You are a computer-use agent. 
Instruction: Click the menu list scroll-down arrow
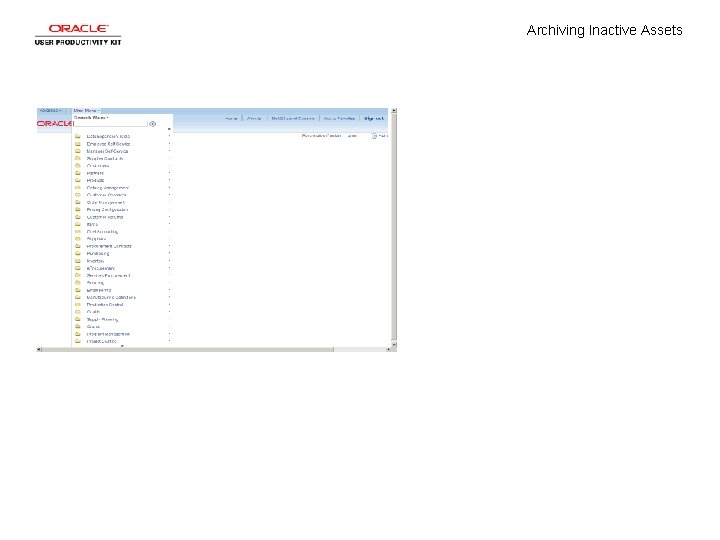pyautogui.click(x=122, y=346)
